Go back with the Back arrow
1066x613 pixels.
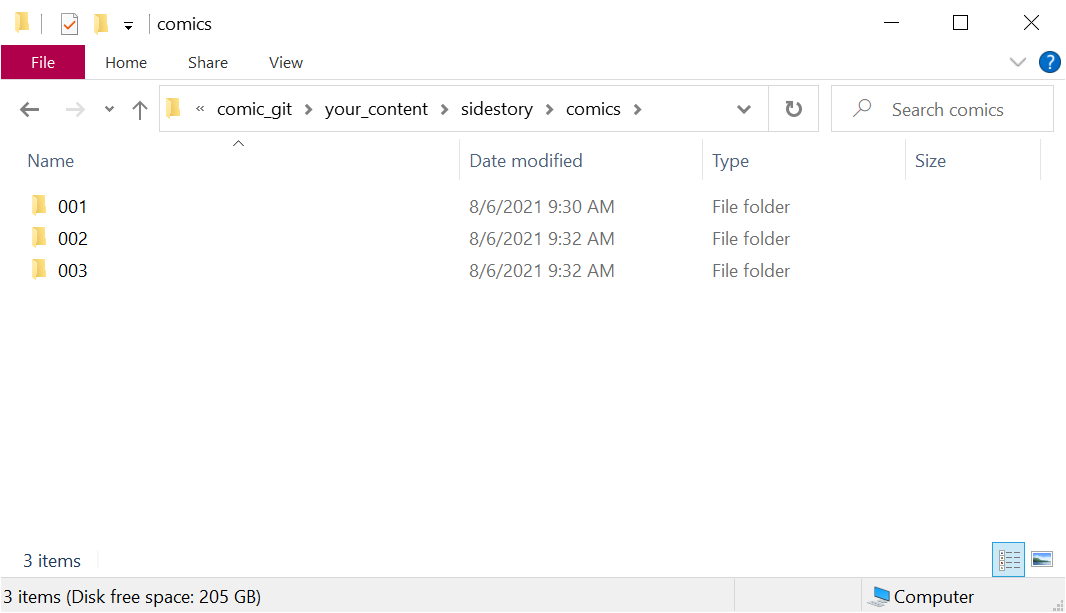point(30,110)
